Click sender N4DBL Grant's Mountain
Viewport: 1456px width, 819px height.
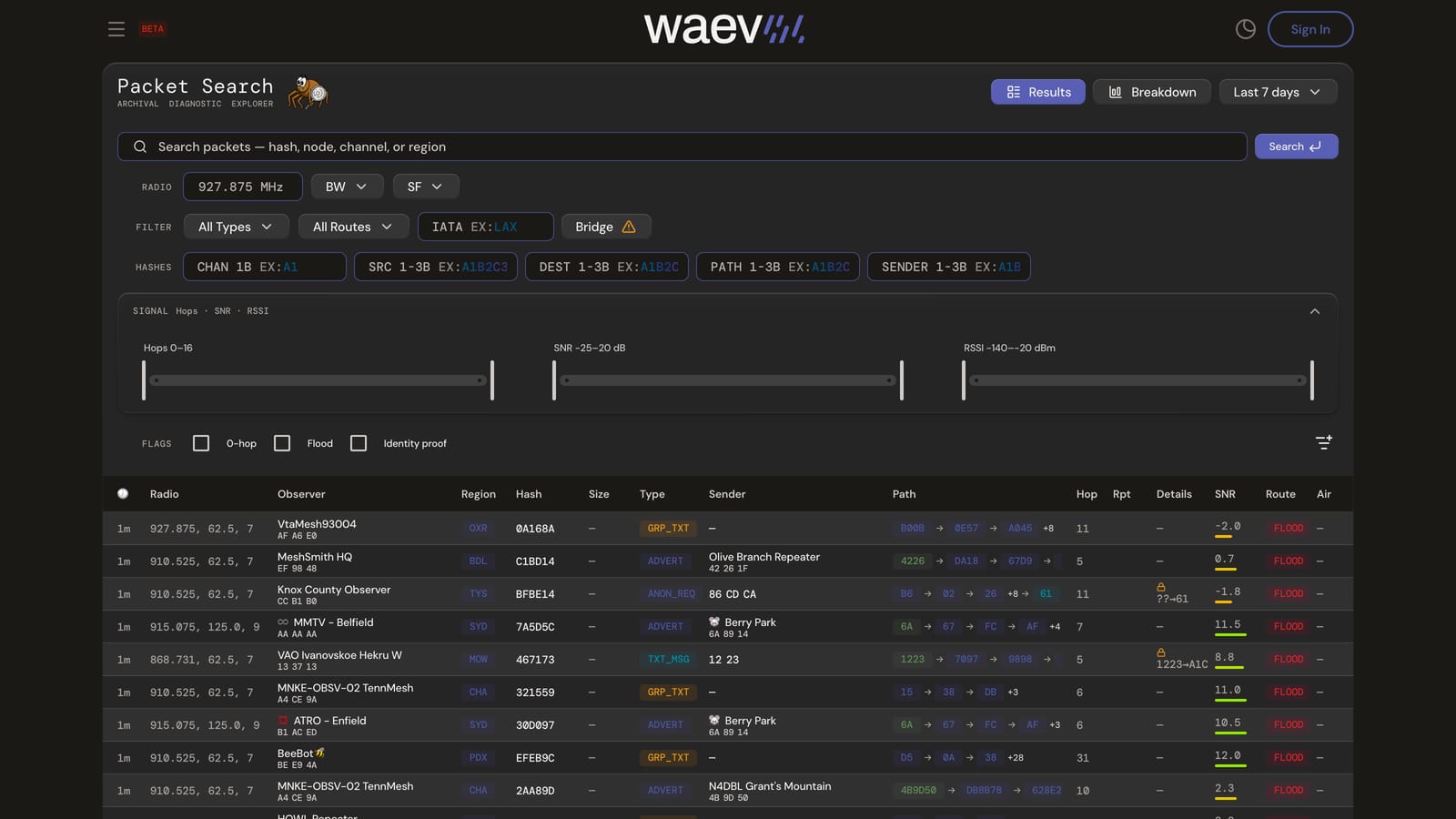[770, 786]
